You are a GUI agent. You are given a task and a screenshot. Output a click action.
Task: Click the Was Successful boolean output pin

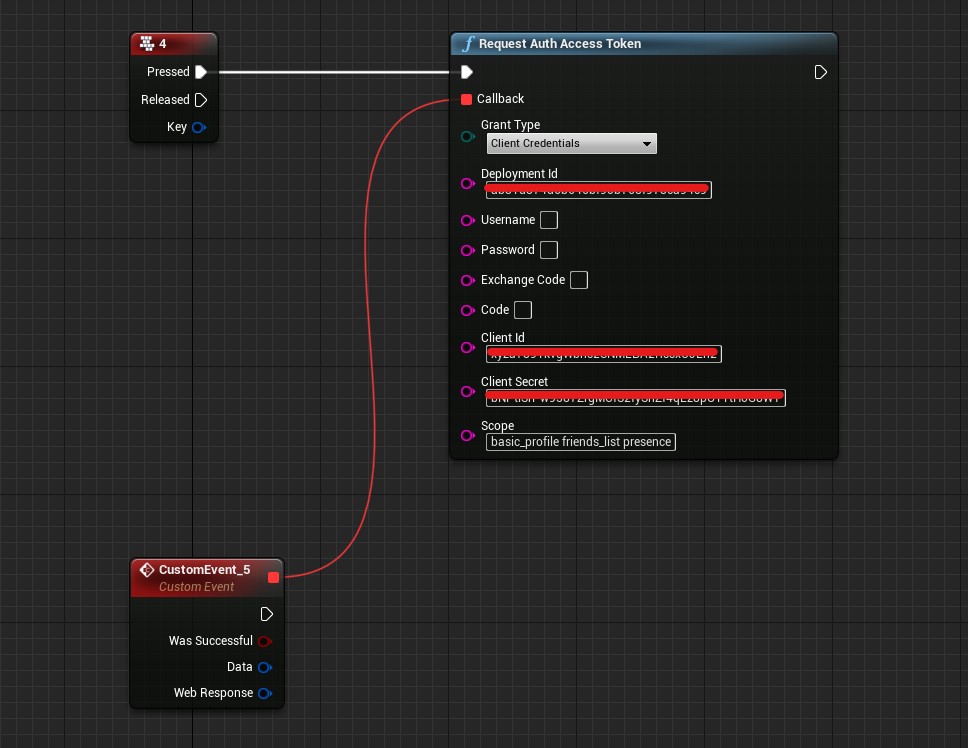point(265,641)
